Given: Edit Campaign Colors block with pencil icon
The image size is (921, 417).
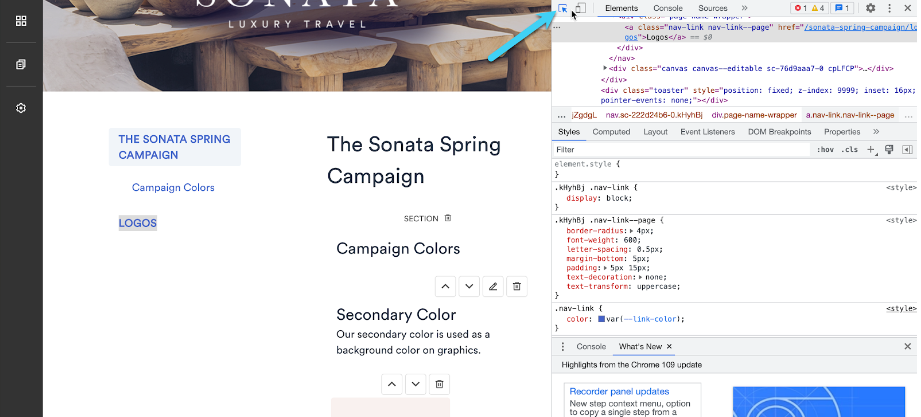Looking at the screenshot, I should (493, 287).
